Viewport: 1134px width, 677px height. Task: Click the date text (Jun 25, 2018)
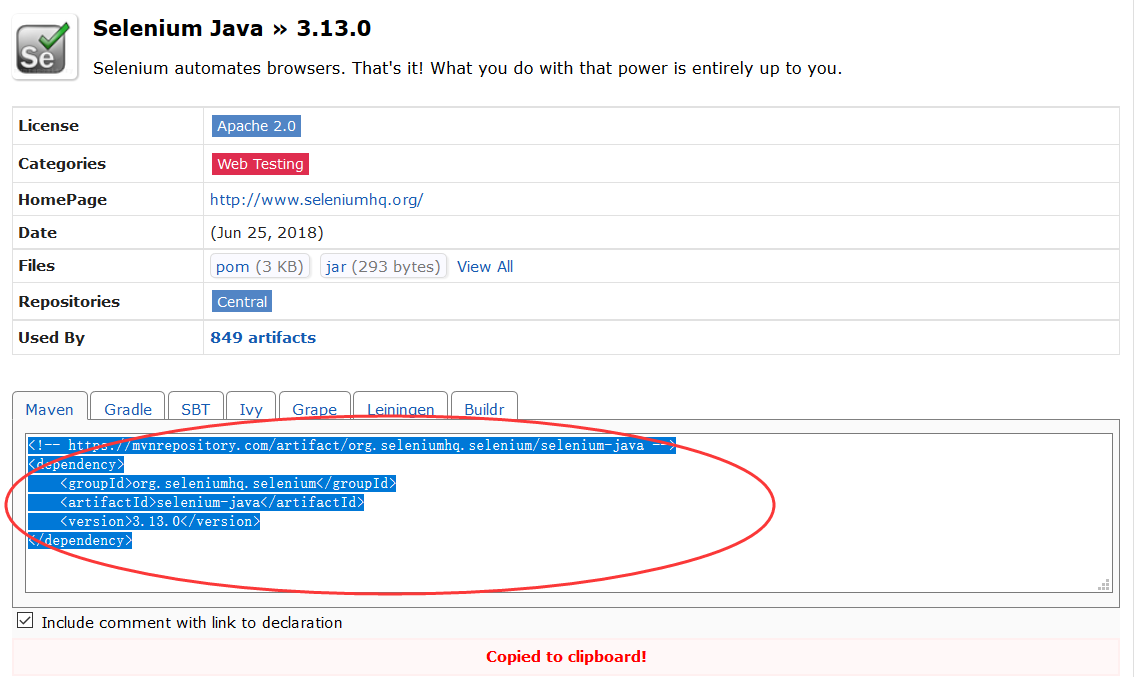267,233
